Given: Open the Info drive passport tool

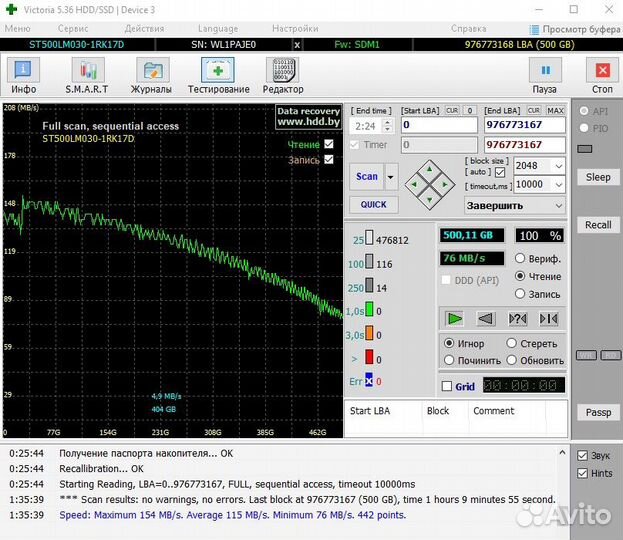Looking at the screenshot, I should (24, 76).
